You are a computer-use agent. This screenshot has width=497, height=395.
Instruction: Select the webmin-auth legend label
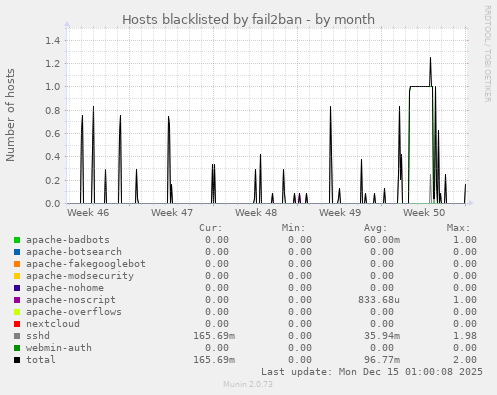[59, 348]
